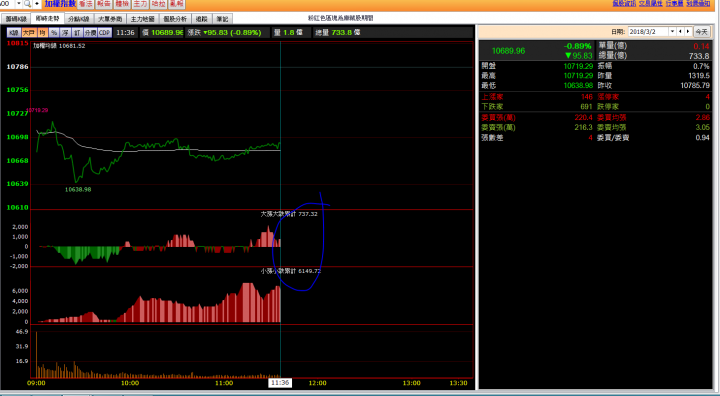The height and width of the screenshot is (396, 720).
Task: Open the 體檢 button
Action: point(122,4)
